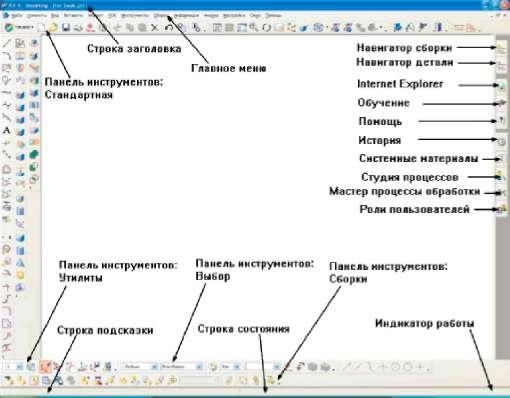
Task: Show the History panel on the resource bar
Action: [x=501, y=141]
